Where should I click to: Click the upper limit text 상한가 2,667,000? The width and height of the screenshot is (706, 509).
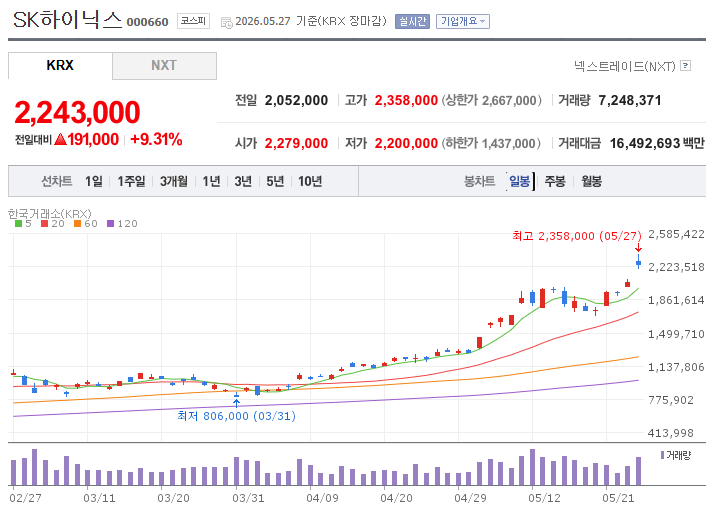pos(492,100)
